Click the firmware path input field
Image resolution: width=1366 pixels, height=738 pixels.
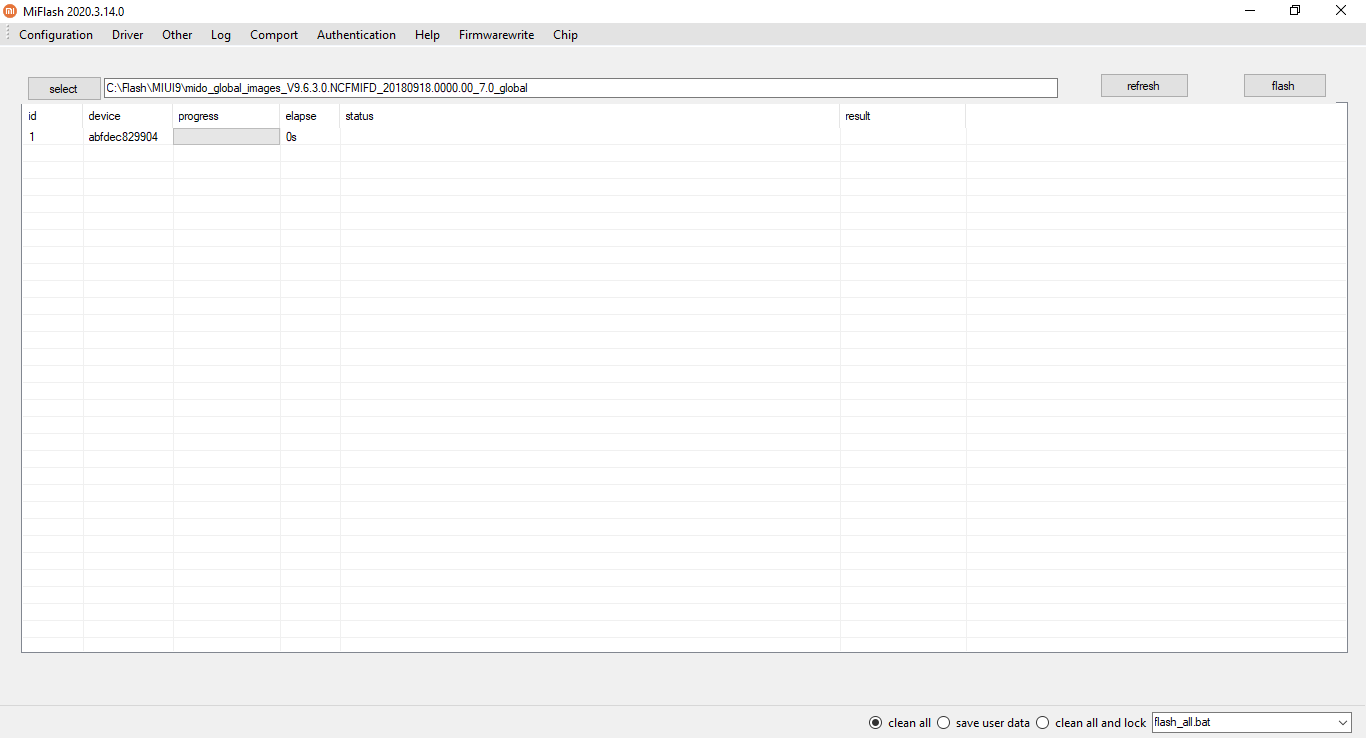[x=580, y=88]
